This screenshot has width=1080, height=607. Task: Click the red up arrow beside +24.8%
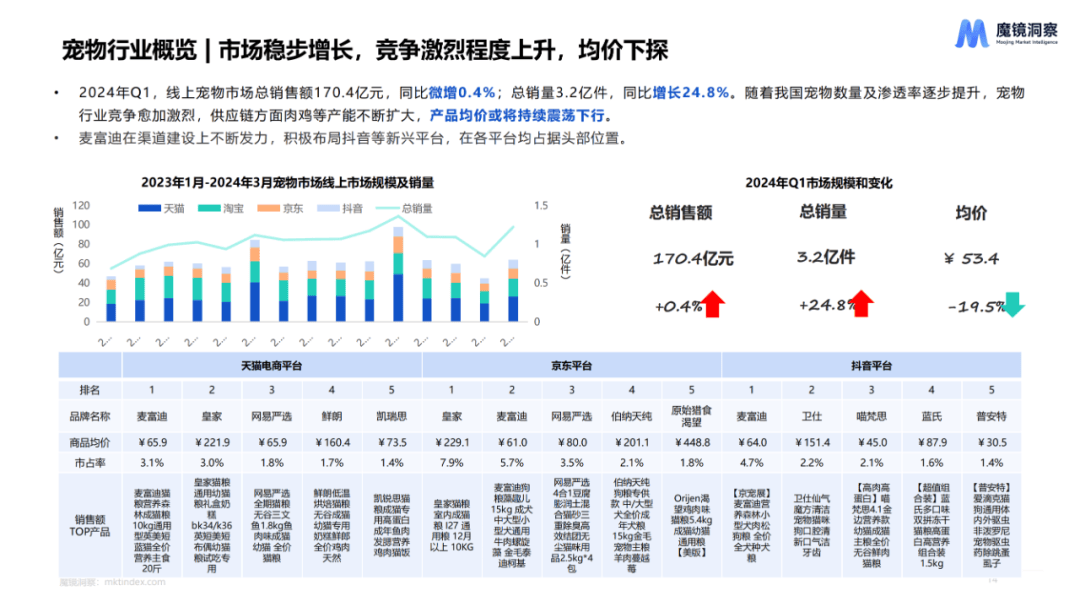[x=861, y=303]
